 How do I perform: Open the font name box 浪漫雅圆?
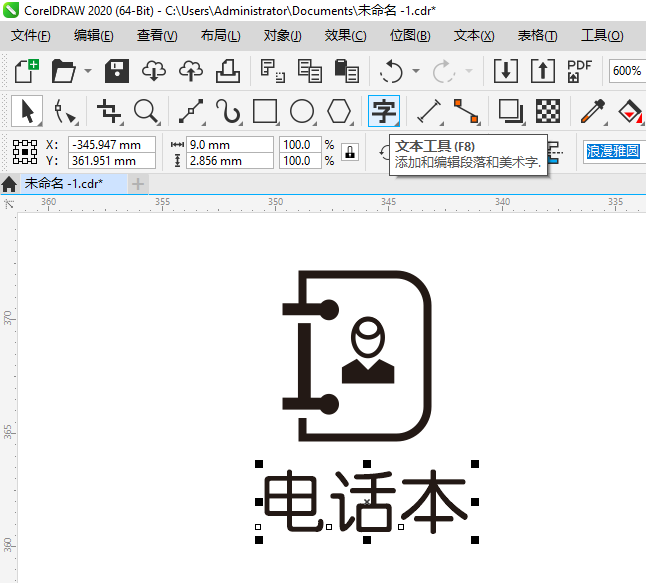point(614,151)
